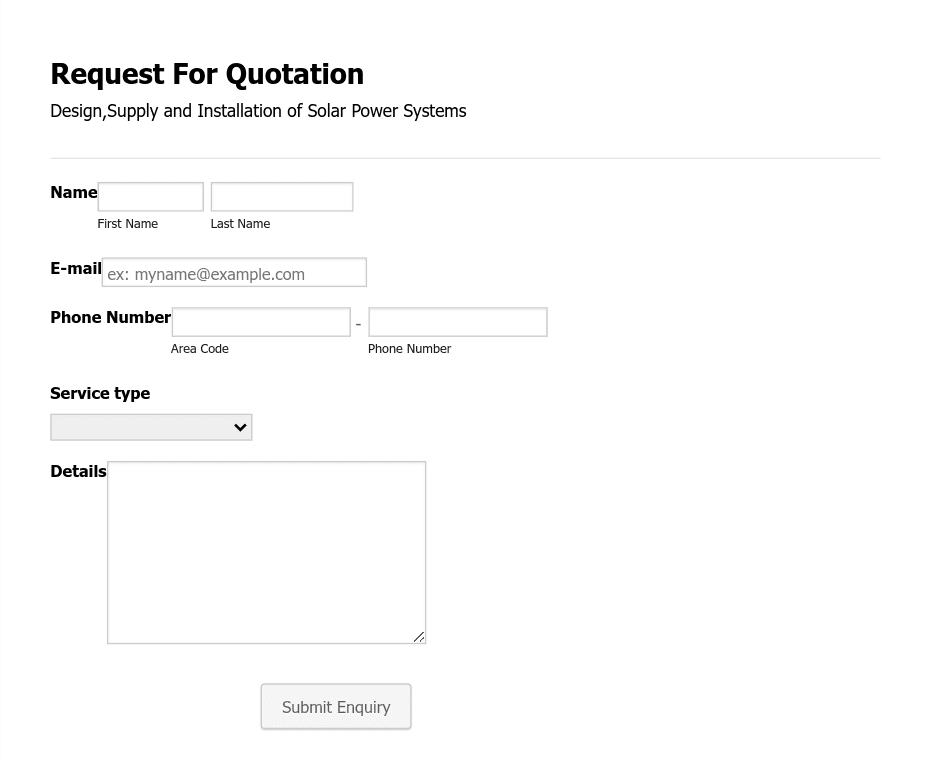Click the Request For Quotation heading

(207, 74)
